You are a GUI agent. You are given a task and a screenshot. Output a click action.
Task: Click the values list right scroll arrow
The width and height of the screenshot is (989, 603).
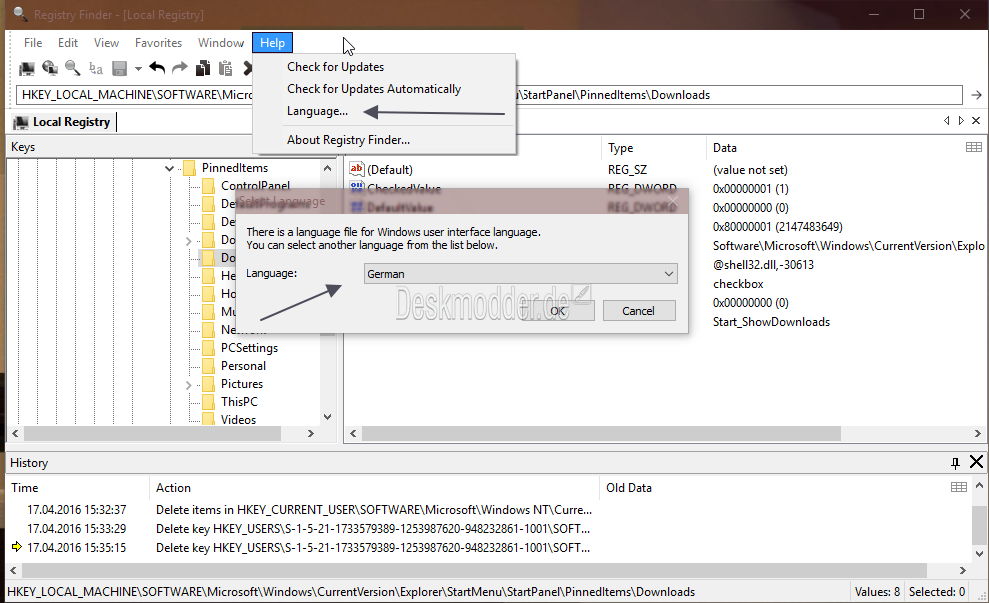click(978, 433)
